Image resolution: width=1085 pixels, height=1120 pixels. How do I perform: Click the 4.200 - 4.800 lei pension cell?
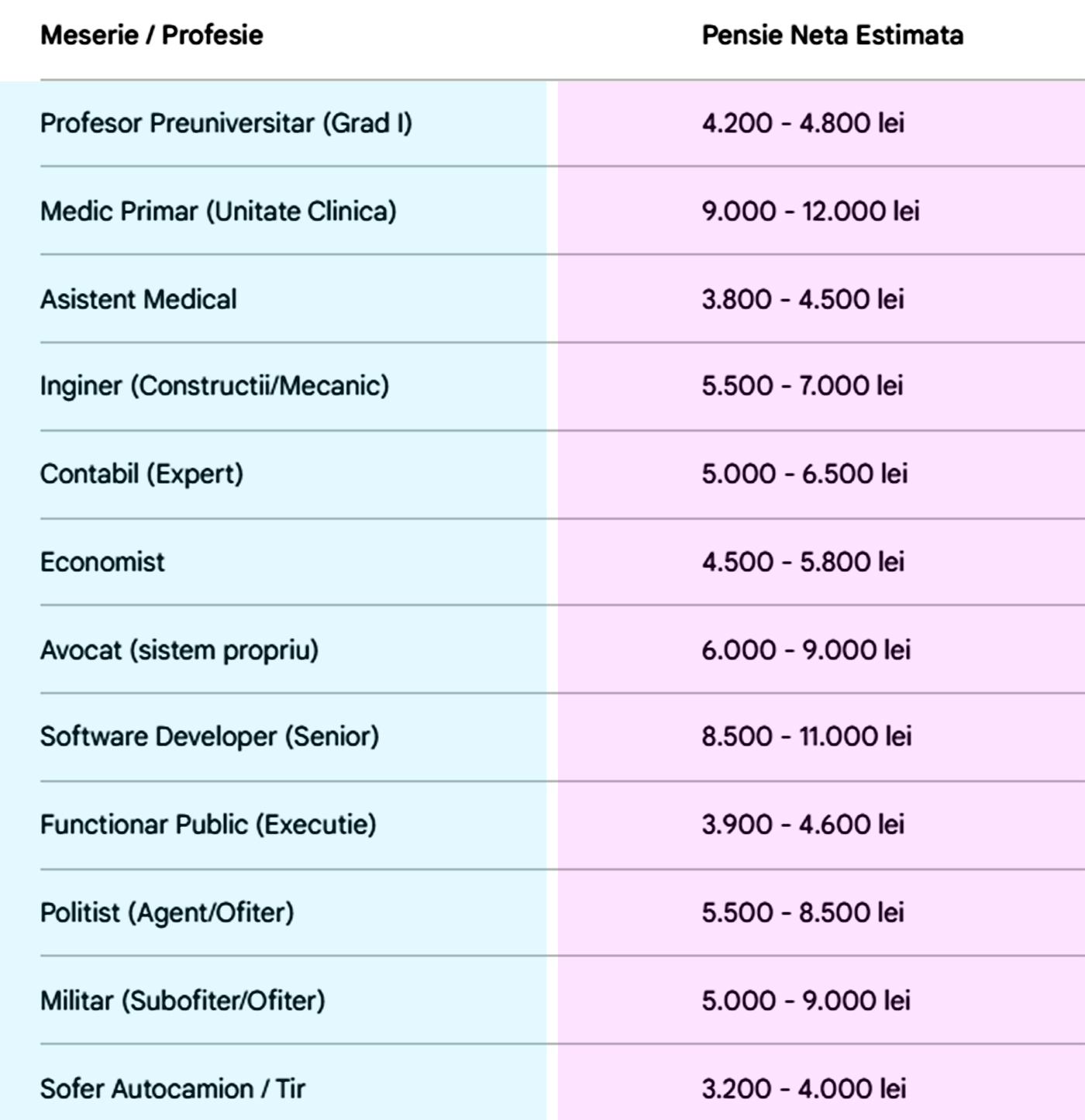[x=802, y=123]
